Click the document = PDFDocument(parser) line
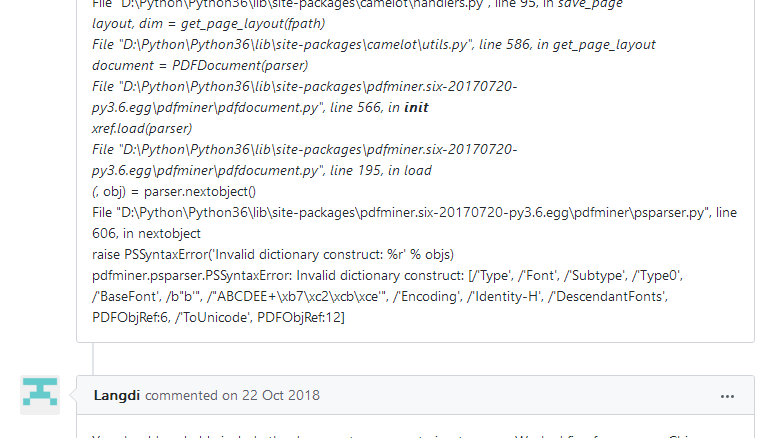Viewport: 761px width, 438px height. click(x=200, y=65)
